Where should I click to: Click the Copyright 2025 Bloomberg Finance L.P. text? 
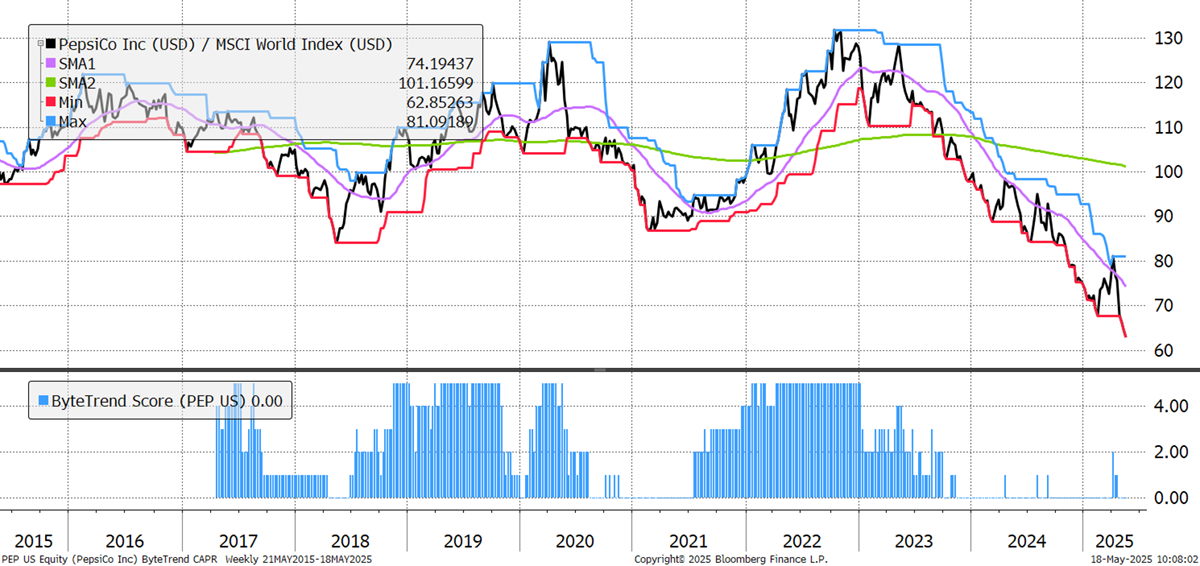(733, 557)
